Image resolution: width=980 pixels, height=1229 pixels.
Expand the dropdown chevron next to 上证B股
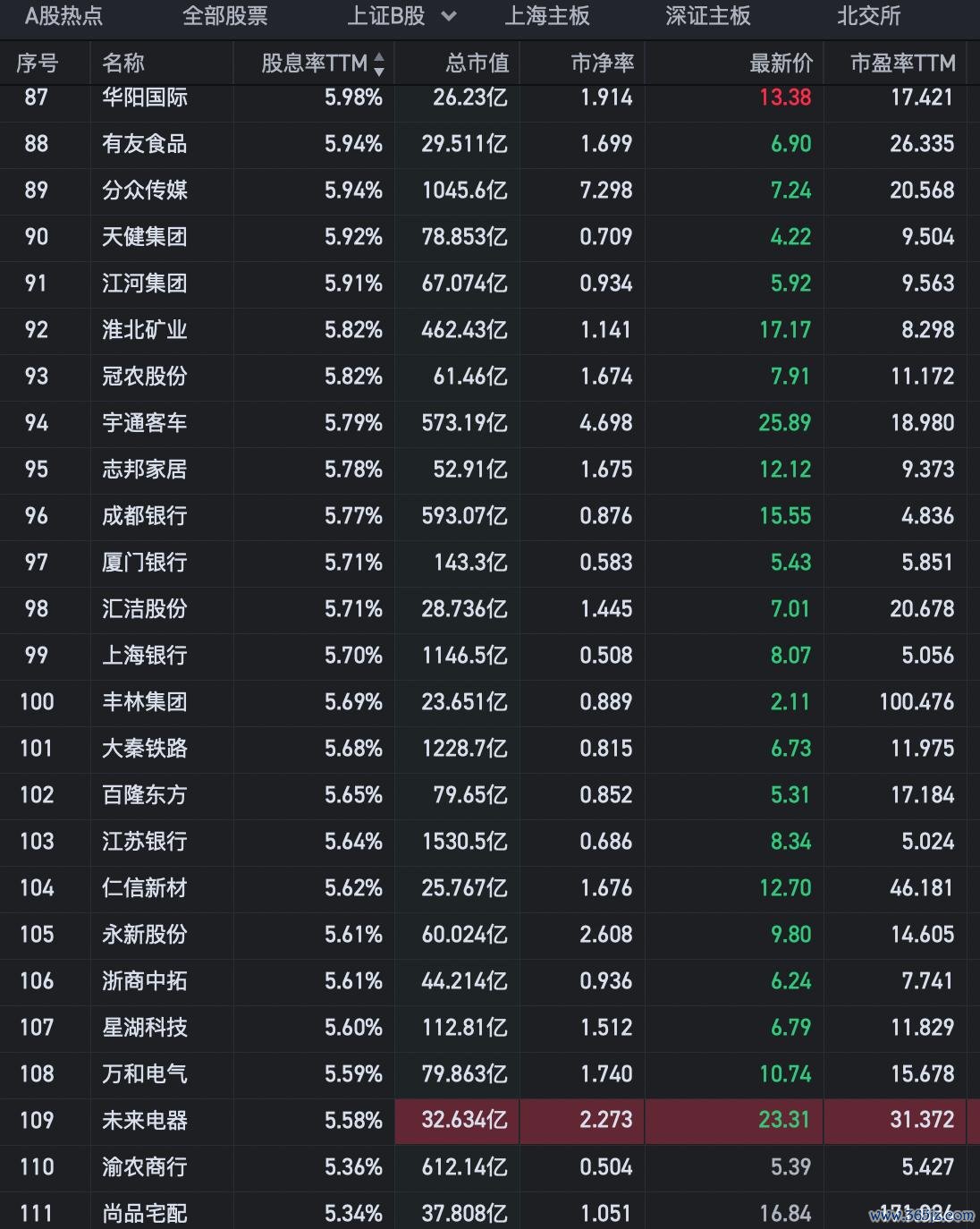pos(449,16)
